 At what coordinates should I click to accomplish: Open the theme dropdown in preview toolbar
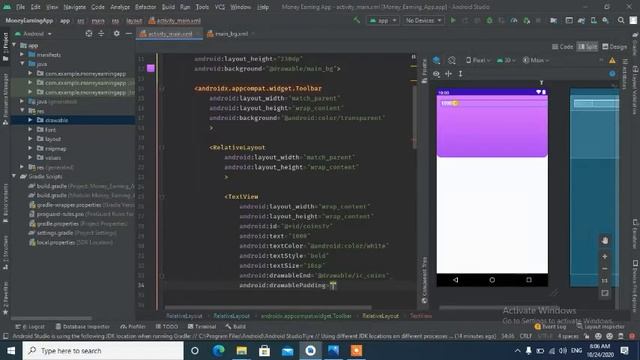536,60
